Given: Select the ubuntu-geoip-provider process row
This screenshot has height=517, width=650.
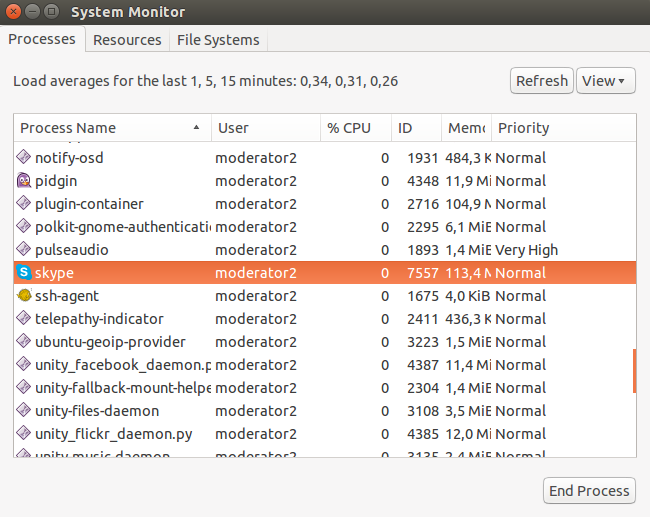Looking at the screenshot, I should coord(110,342).
